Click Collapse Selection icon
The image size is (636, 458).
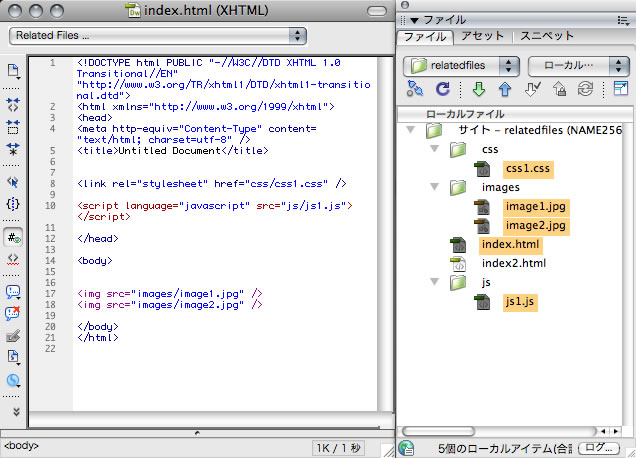(x=13, y=127)
